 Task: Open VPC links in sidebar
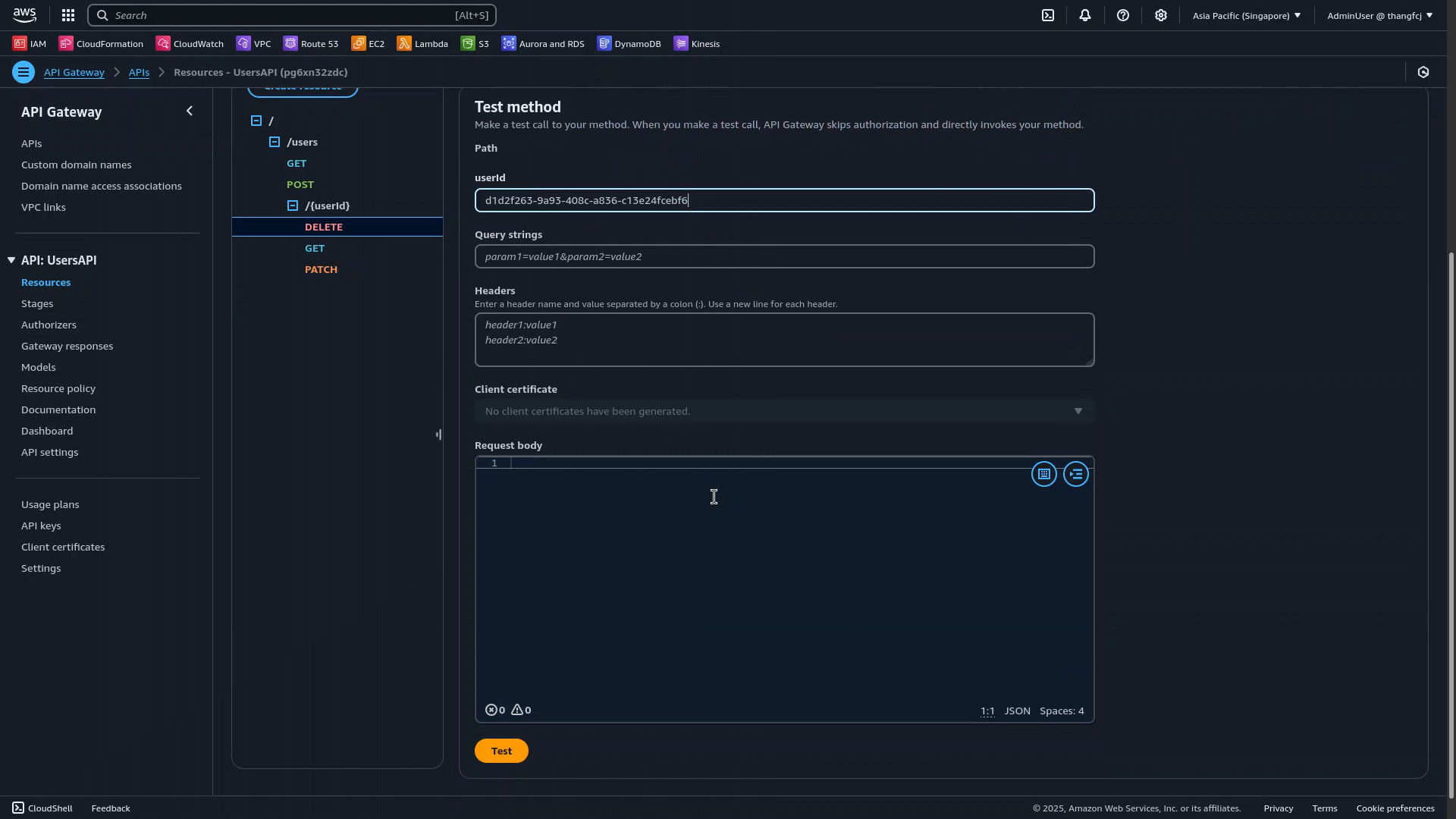point(43,207)
